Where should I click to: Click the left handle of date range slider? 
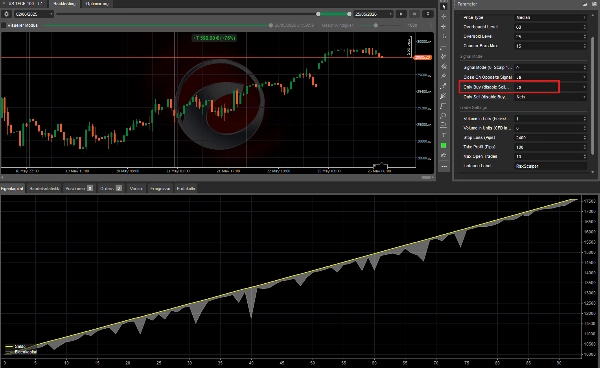click(318, 14)
